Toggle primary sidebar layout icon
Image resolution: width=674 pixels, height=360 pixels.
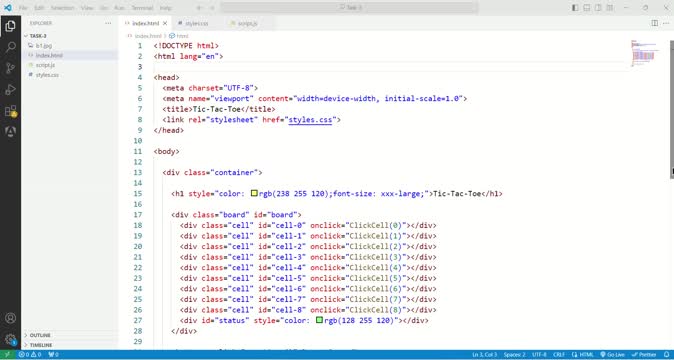(x=575, y=8)
